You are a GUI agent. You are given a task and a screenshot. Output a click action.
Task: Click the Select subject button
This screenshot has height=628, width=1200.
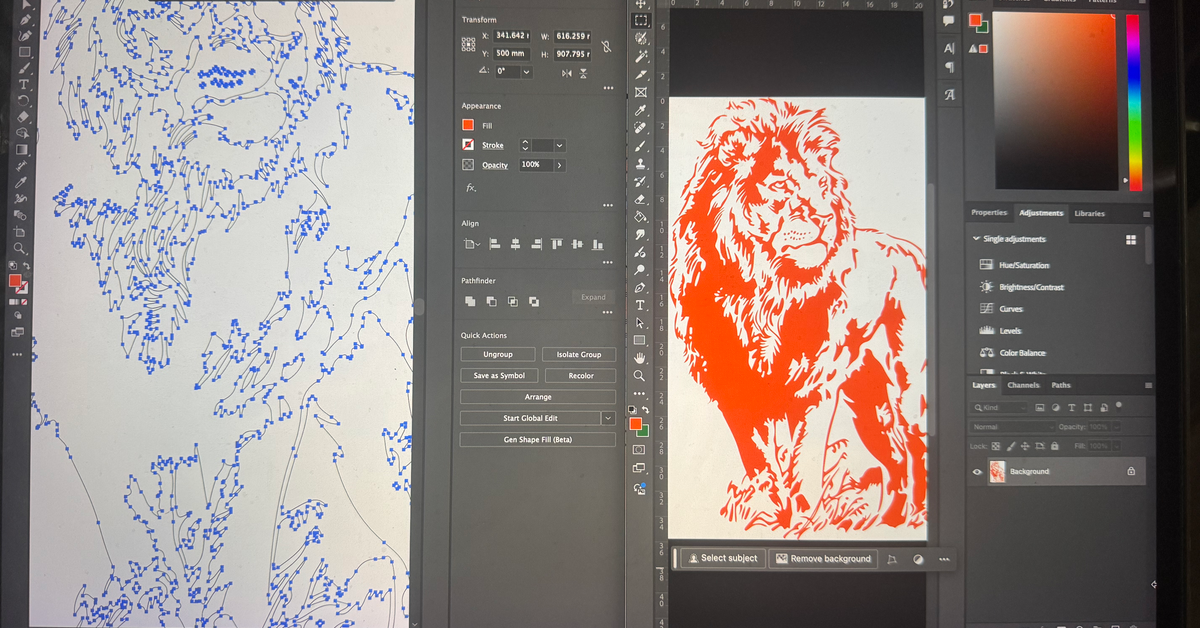pos(722,558)
